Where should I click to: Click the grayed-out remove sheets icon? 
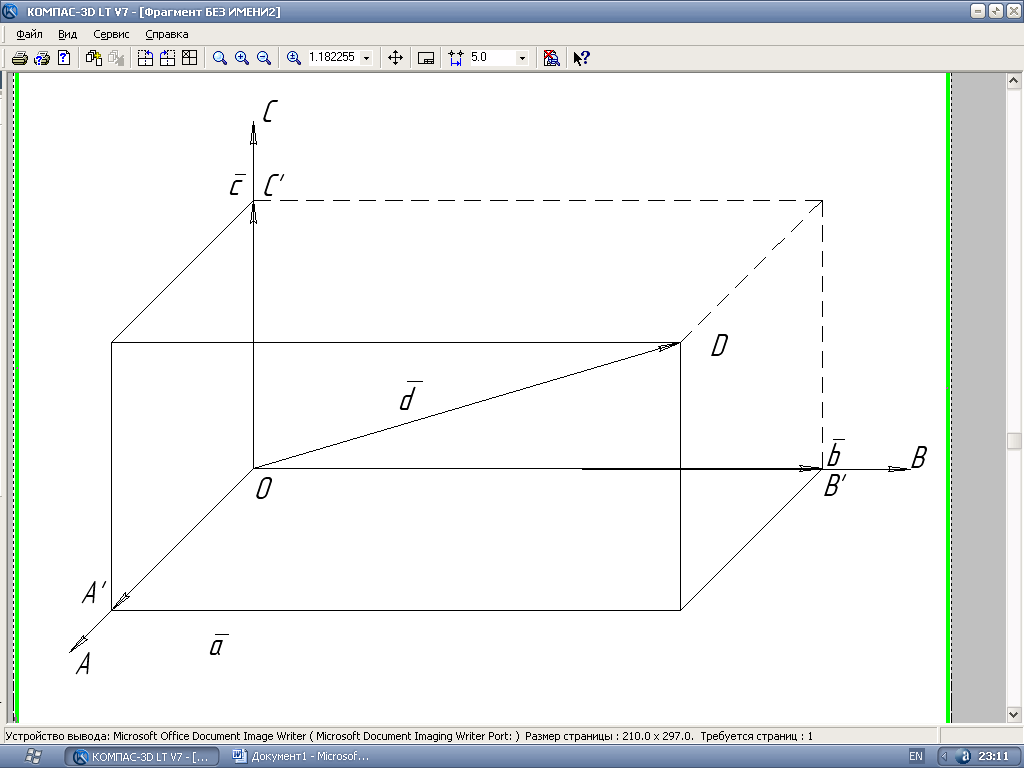click(x=116, y=58)
